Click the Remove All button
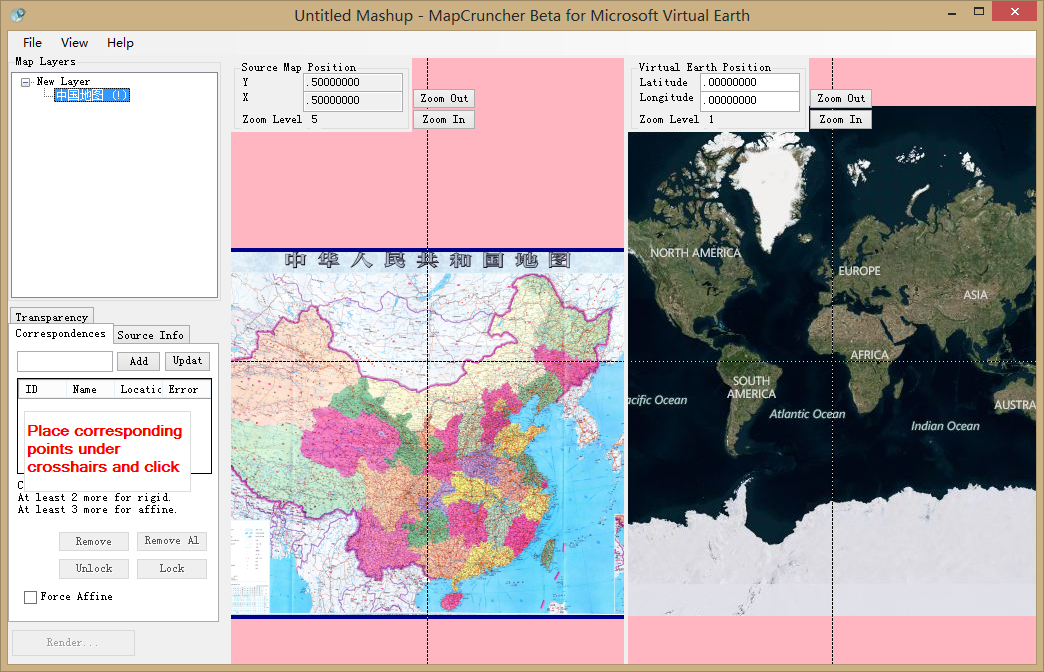This screenshot has height=672, width=1044. pos(172,541)
